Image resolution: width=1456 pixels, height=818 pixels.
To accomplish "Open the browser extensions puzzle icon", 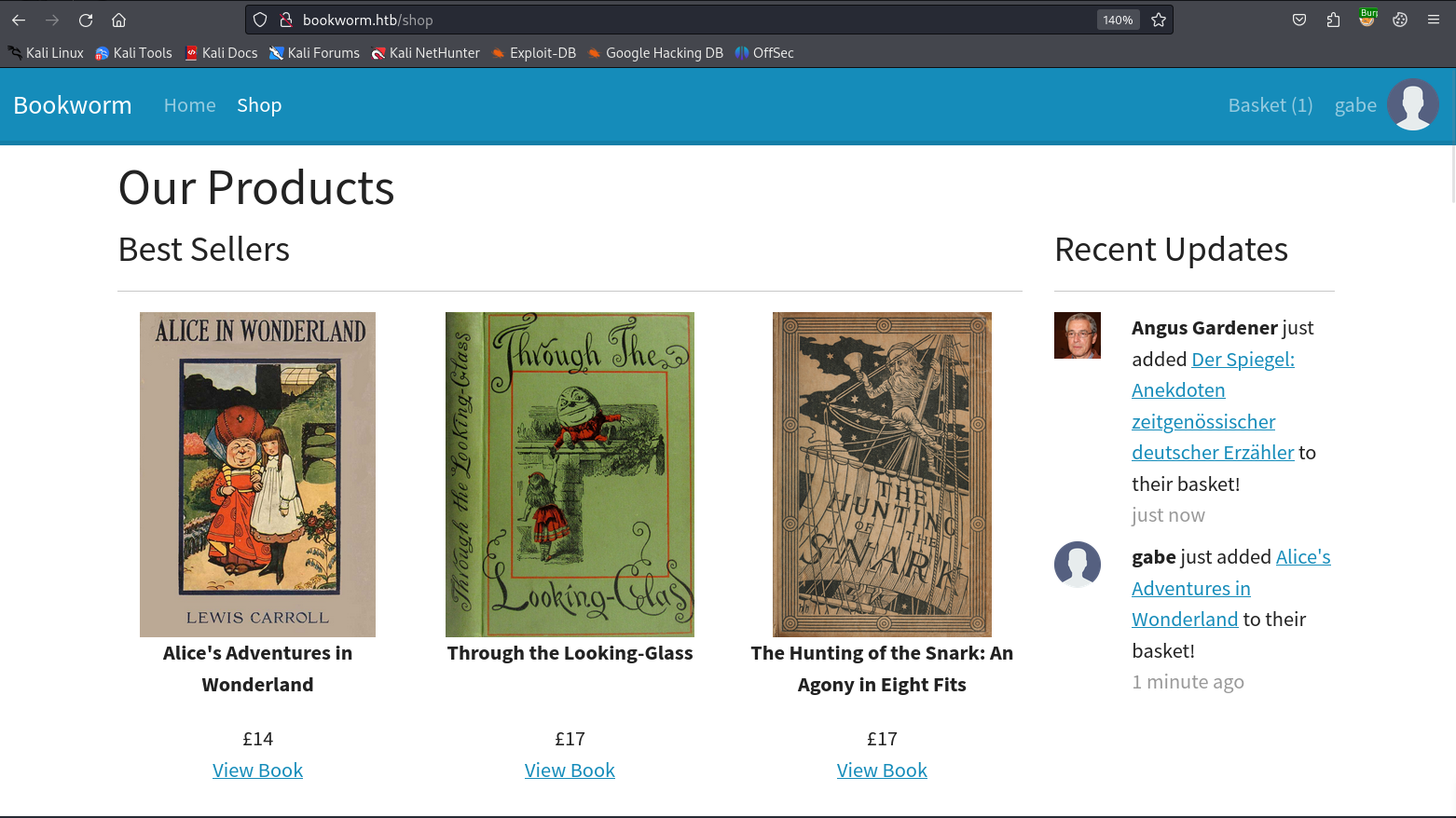I will [x=1333, y=20].
